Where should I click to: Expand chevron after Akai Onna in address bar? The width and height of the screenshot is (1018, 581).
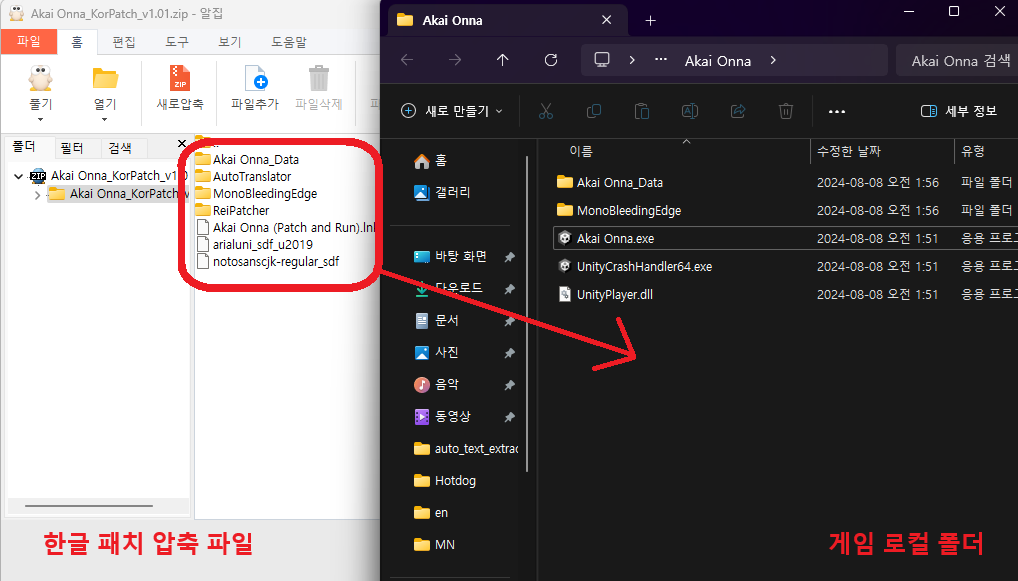pyautogui.click(x=773, y=60)
